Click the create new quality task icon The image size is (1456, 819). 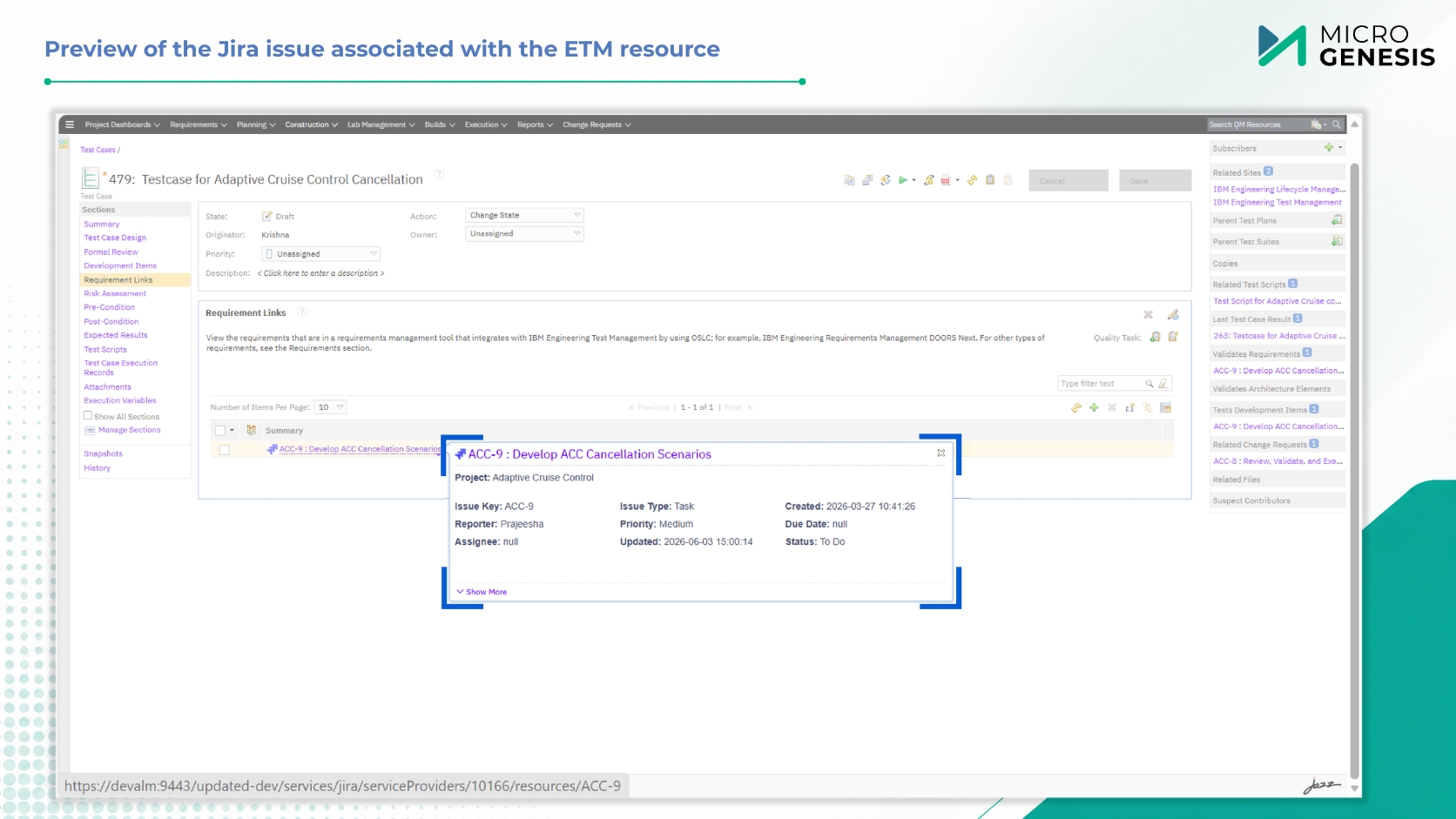click(x=1173, y=337)
